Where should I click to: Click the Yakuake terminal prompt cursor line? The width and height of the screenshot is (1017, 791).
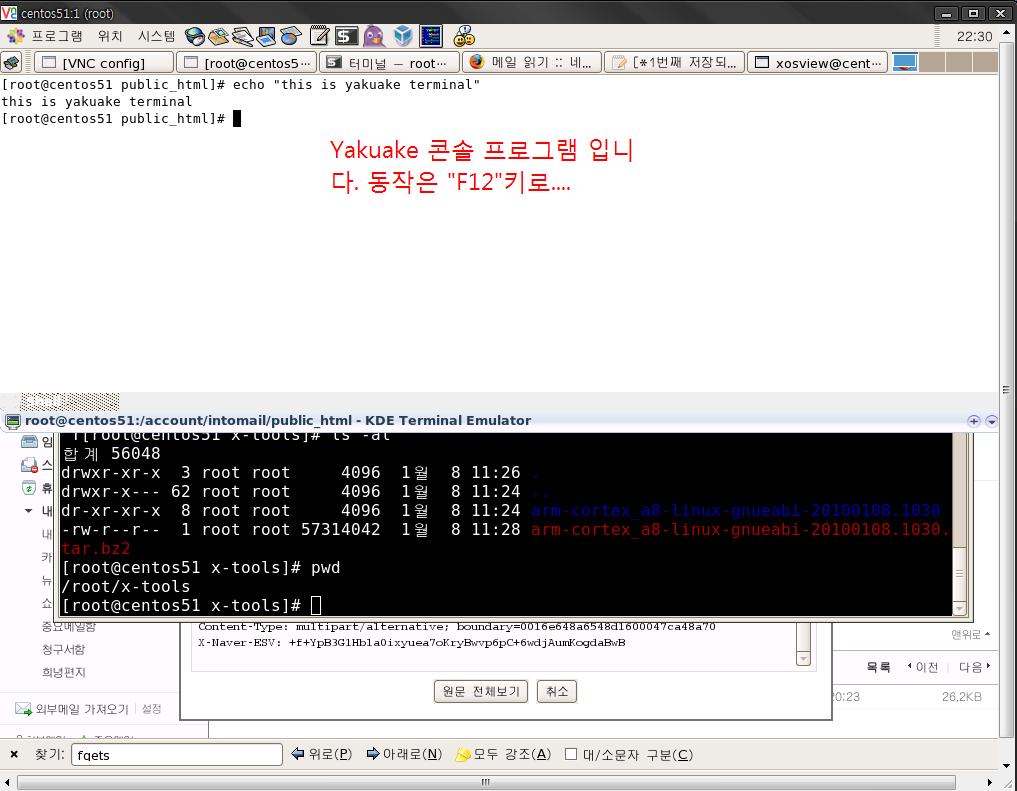click(x=121, y=119)
